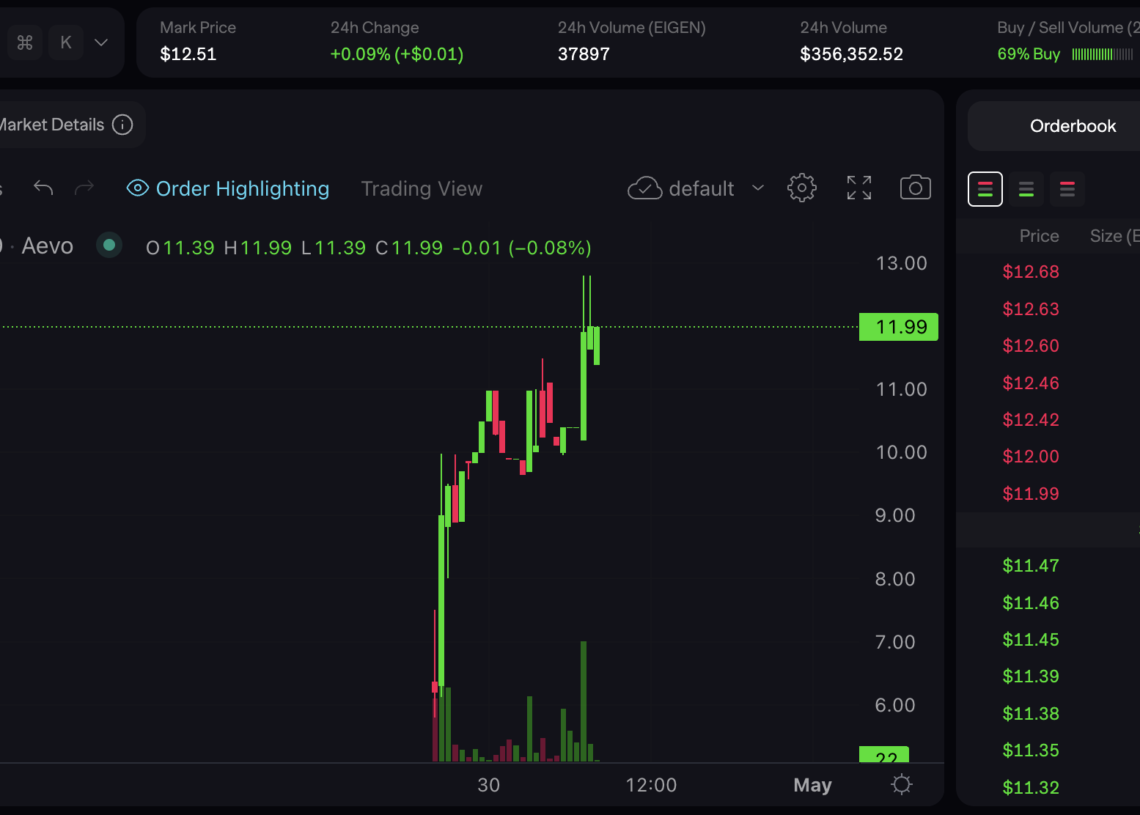Take a chart screenshot with the camera icon
Viewport: 1140px width, 815px height.
915,187
